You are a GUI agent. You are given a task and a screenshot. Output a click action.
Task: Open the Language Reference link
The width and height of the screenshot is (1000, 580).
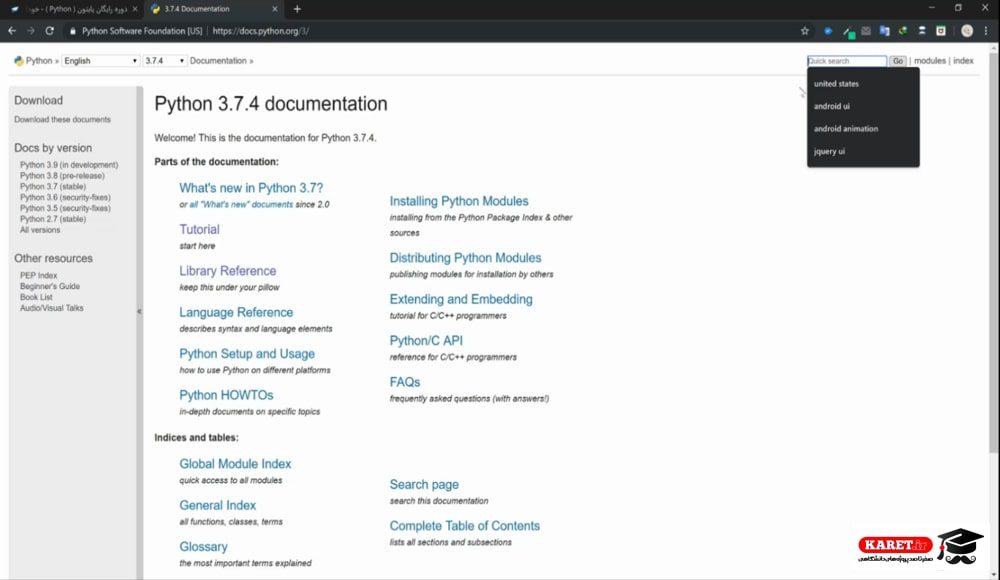click(236, 312)
